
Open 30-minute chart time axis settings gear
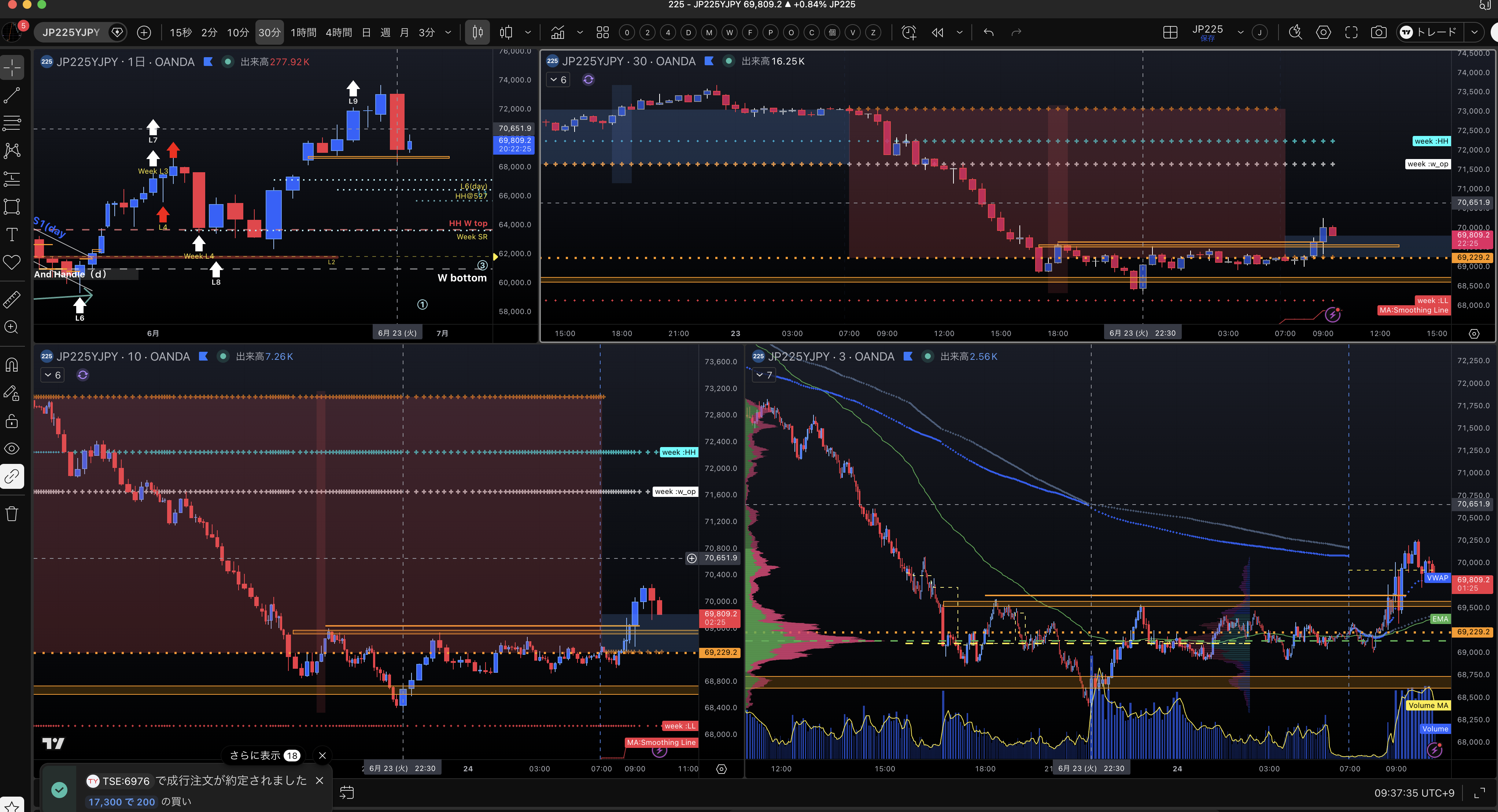[x=1474, y=333]
